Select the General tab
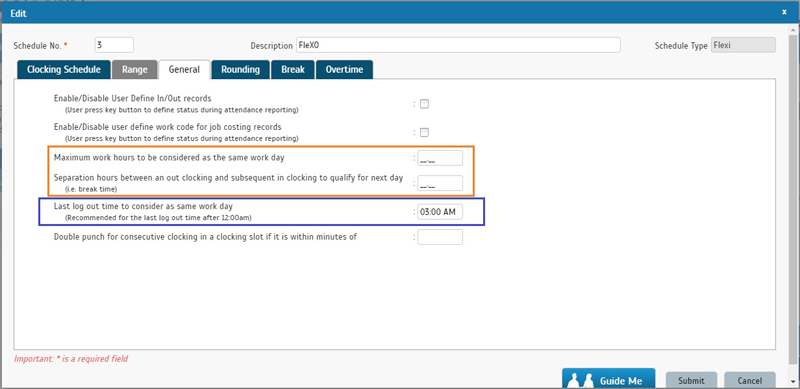This screenshot has height=389, width=800. coord(184,70)
